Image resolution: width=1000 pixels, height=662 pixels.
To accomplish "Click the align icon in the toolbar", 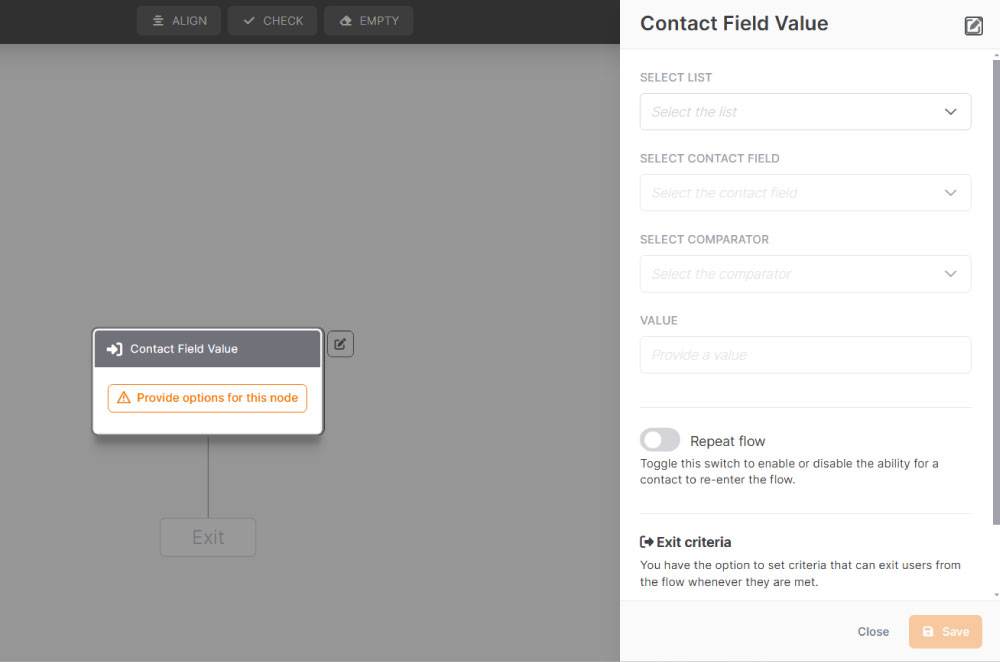I will coord(158,21).
